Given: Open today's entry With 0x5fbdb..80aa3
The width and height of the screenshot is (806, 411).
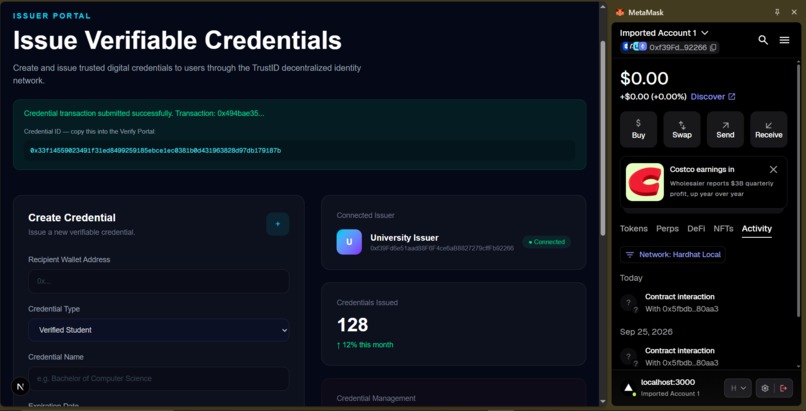Looking at the screenshot, I should [x=682, y=309].
